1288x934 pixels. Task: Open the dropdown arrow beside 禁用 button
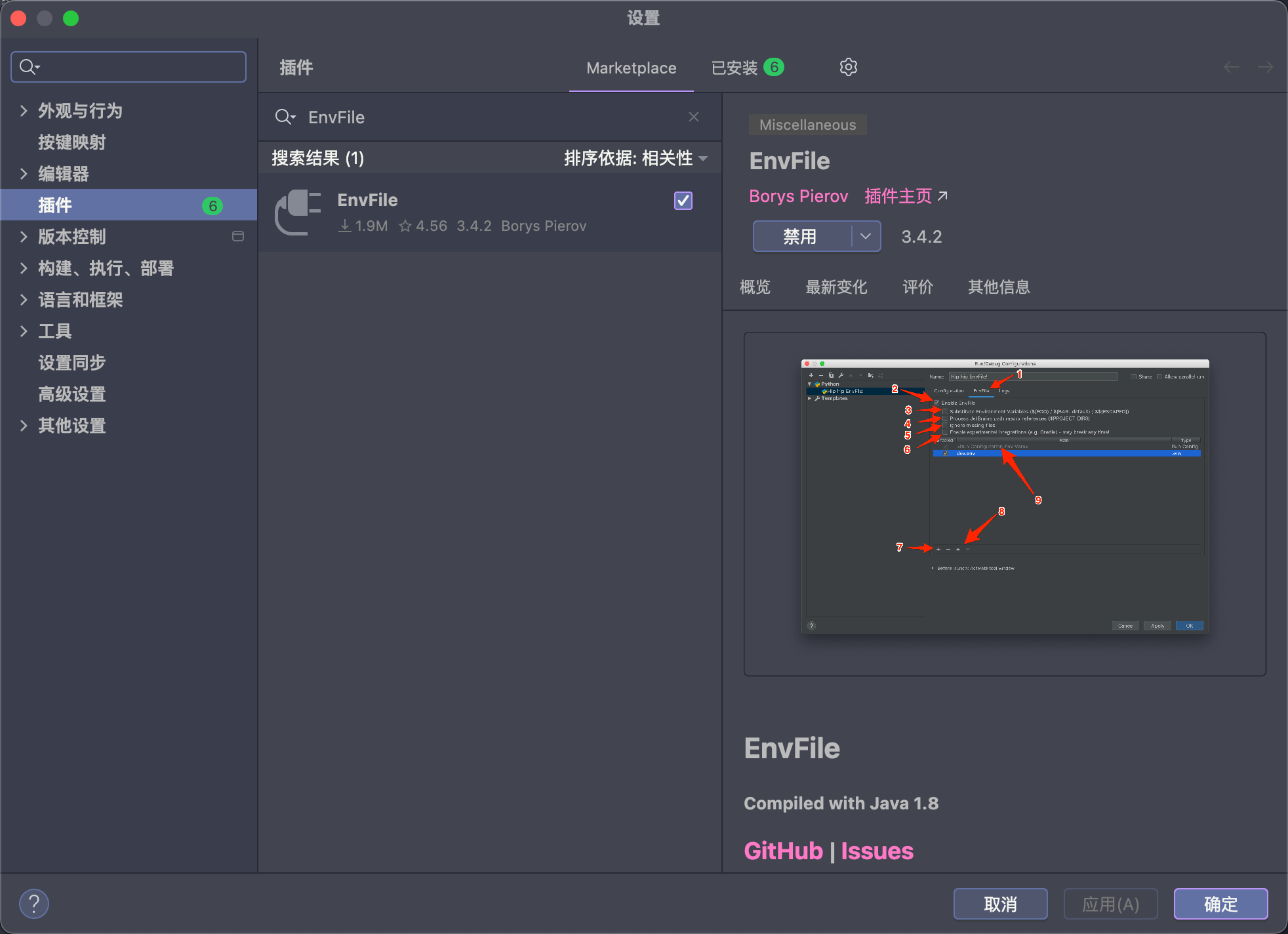tap(866, 236)
